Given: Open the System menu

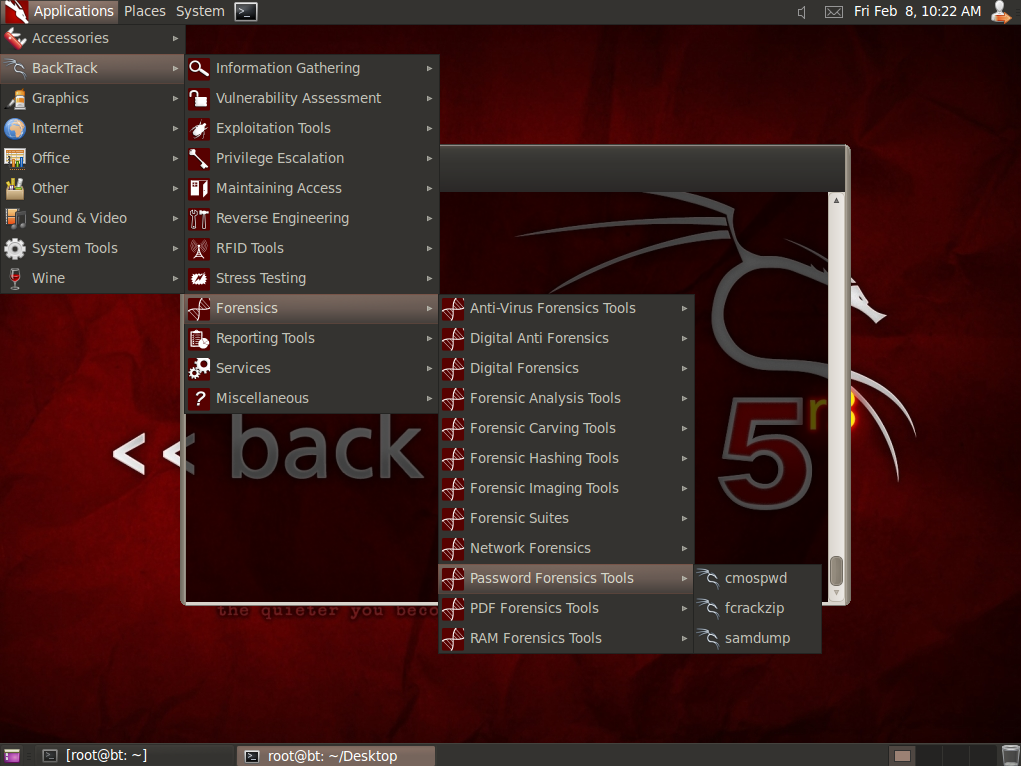Looking at the screenshot, I should point(200,12).
